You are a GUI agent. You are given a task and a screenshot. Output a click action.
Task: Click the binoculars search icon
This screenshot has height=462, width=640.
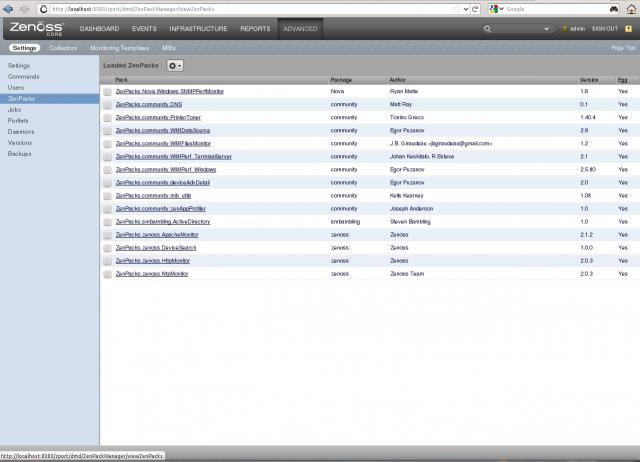[613, 9]
